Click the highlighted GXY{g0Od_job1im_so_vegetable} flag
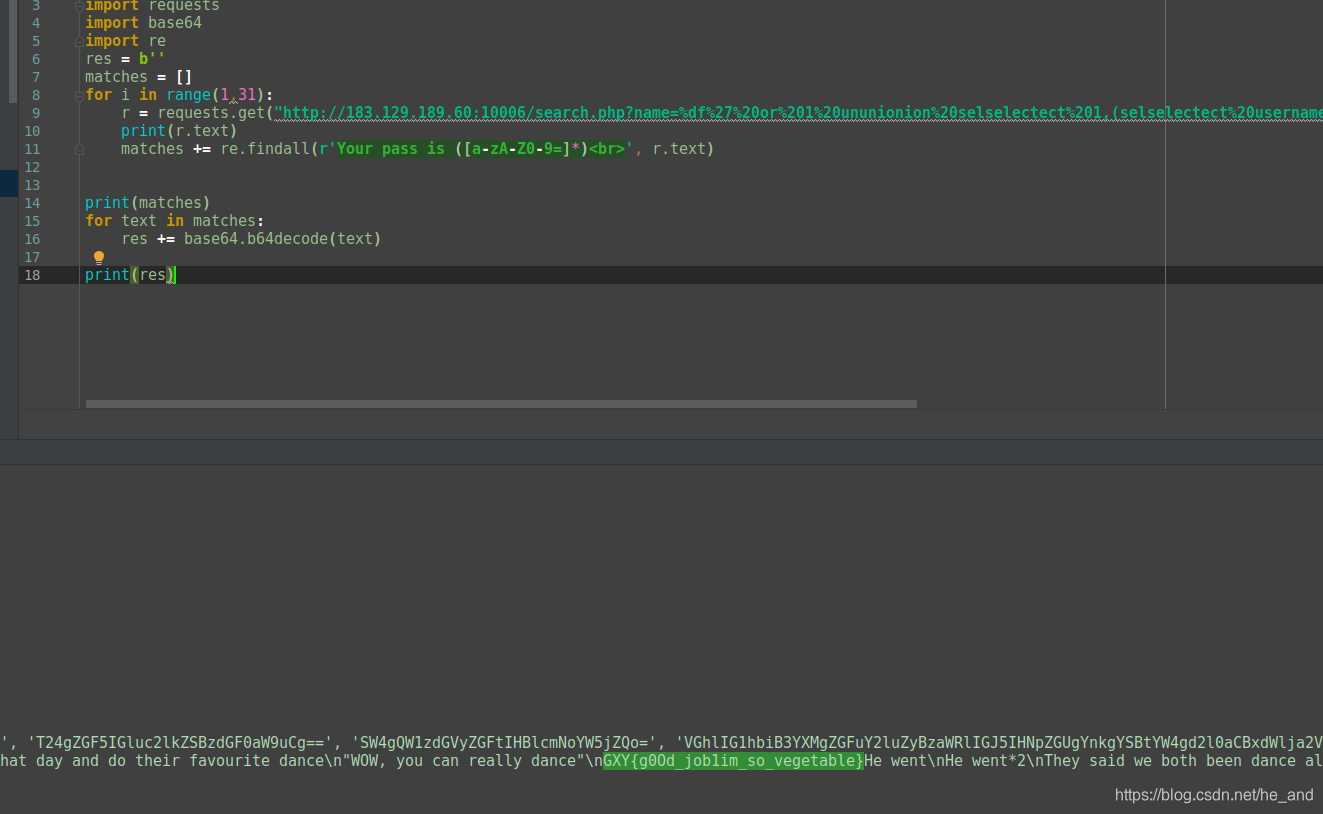This screenshot has height=814, width=1323. pos(733,761)
